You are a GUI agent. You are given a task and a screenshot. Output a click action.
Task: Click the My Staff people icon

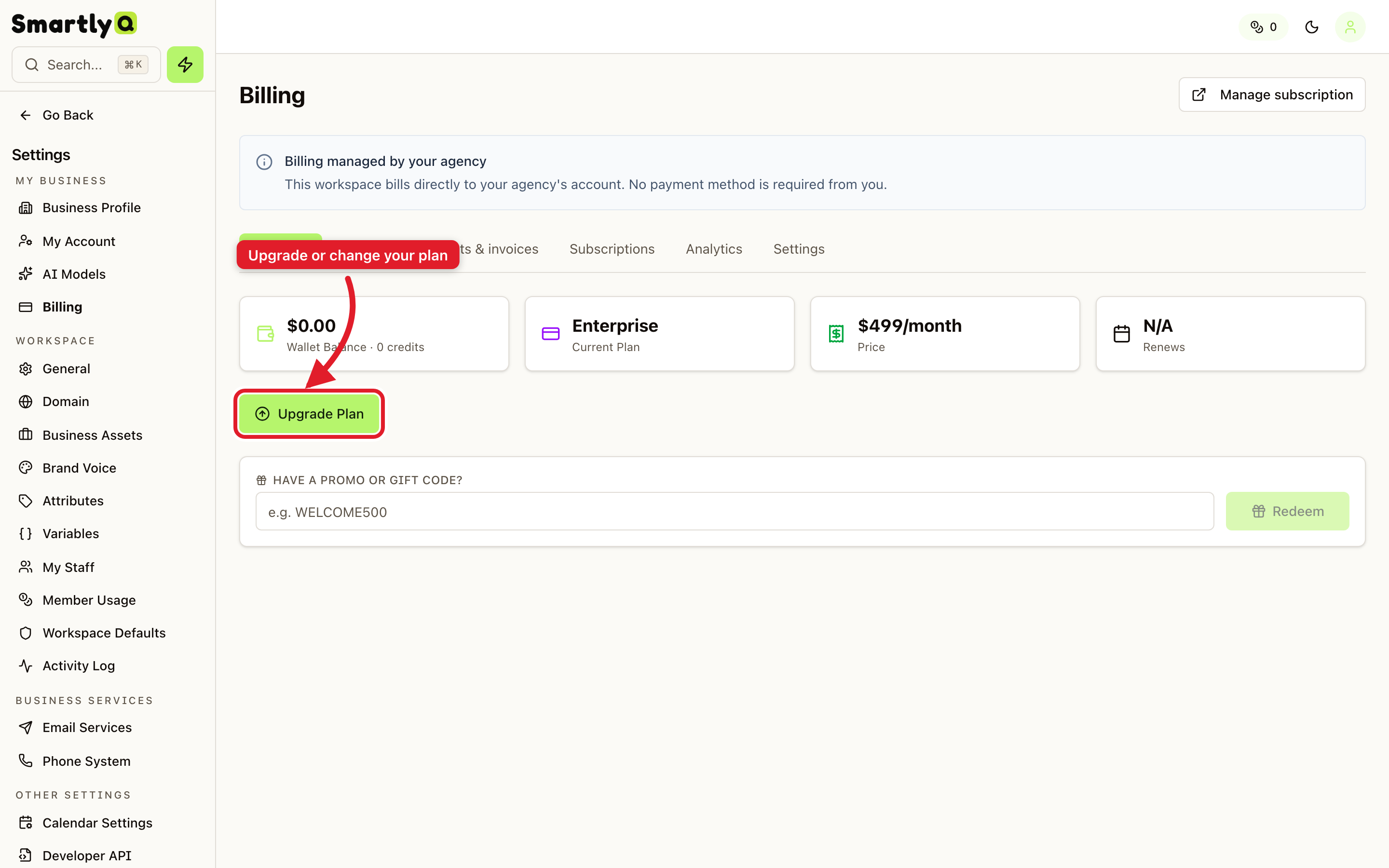coord(25,567)
